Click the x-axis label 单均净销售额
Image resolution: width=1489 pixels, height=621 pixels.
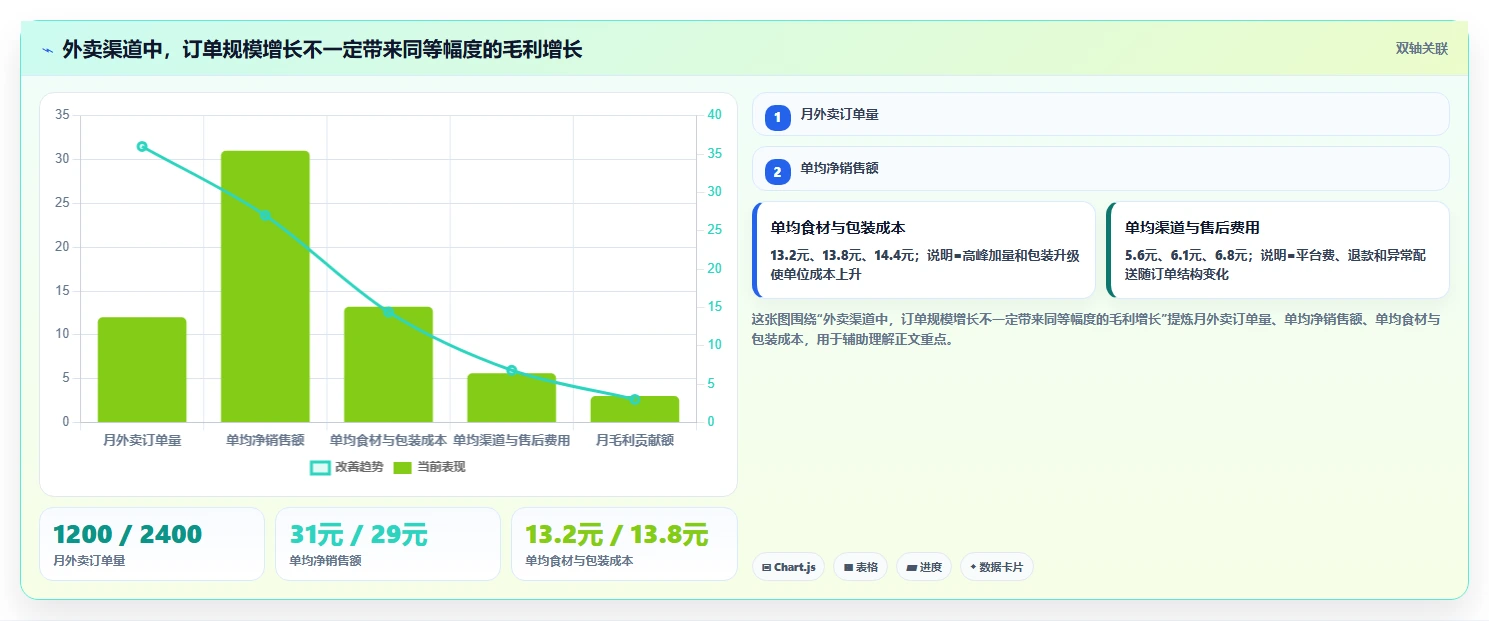265,440
